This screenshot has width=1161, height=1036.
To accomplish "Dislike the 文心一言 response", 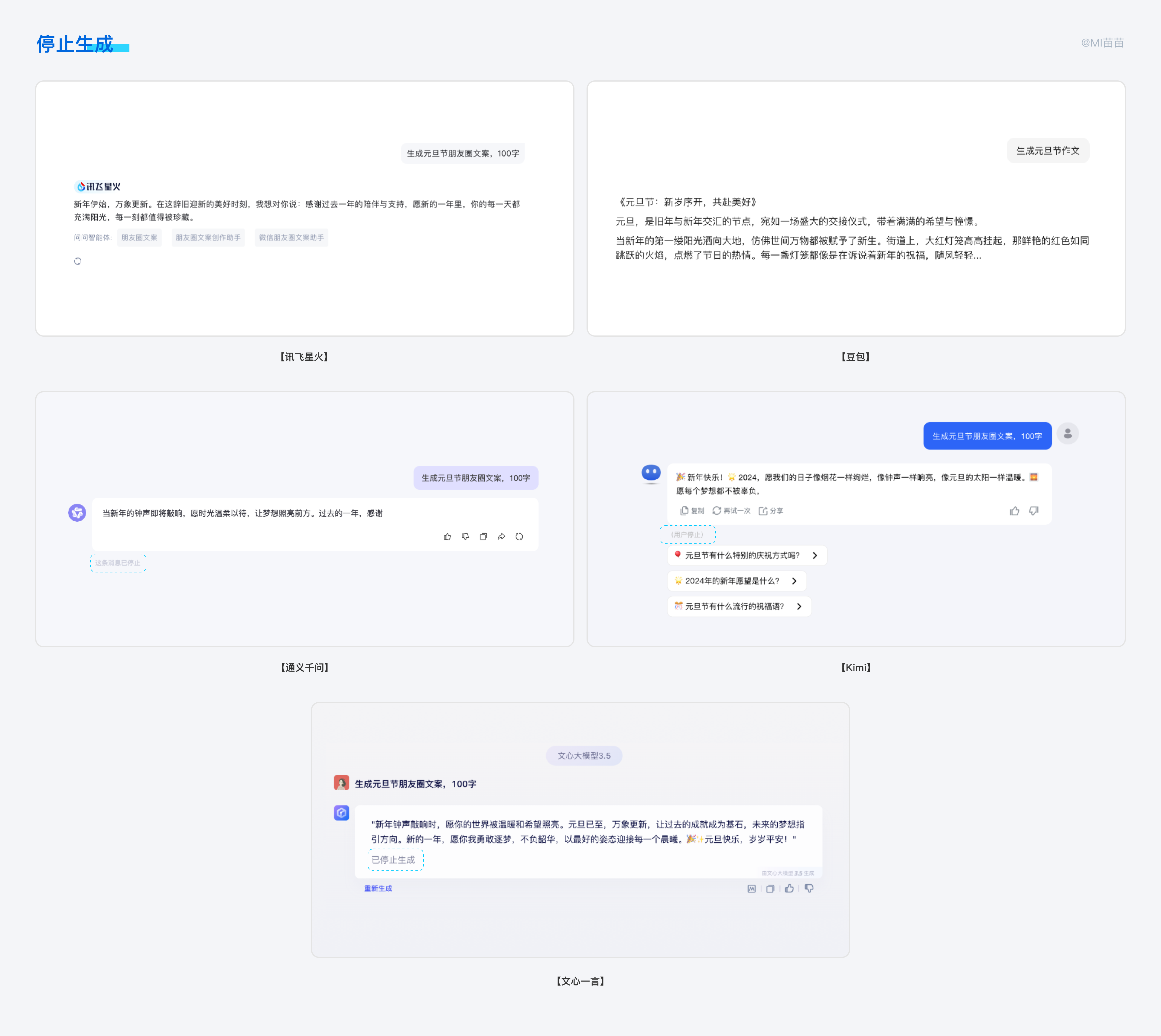I will pyautogui.click(x=809, y=889).
